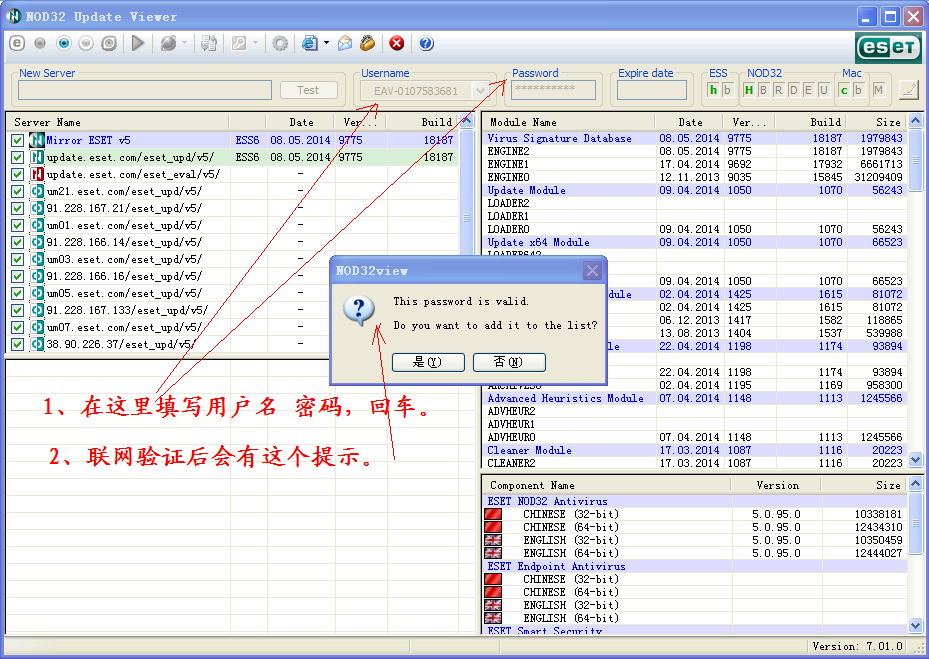
Task: Toggle the 'M' button
Action: click(x=879, y=90)
